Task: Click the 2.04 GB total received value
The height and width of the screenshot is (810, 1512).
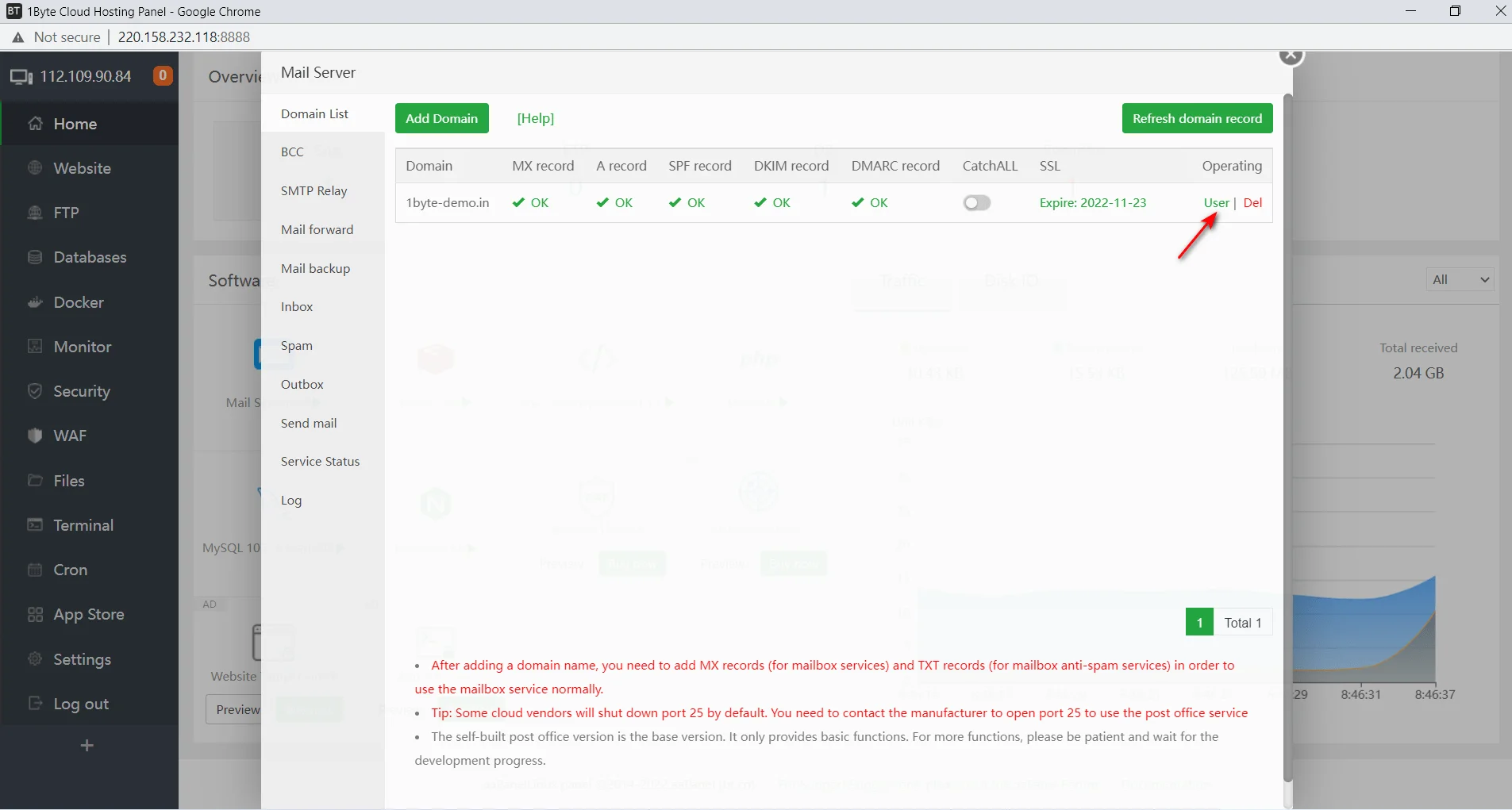Action: pos(1418,373)
